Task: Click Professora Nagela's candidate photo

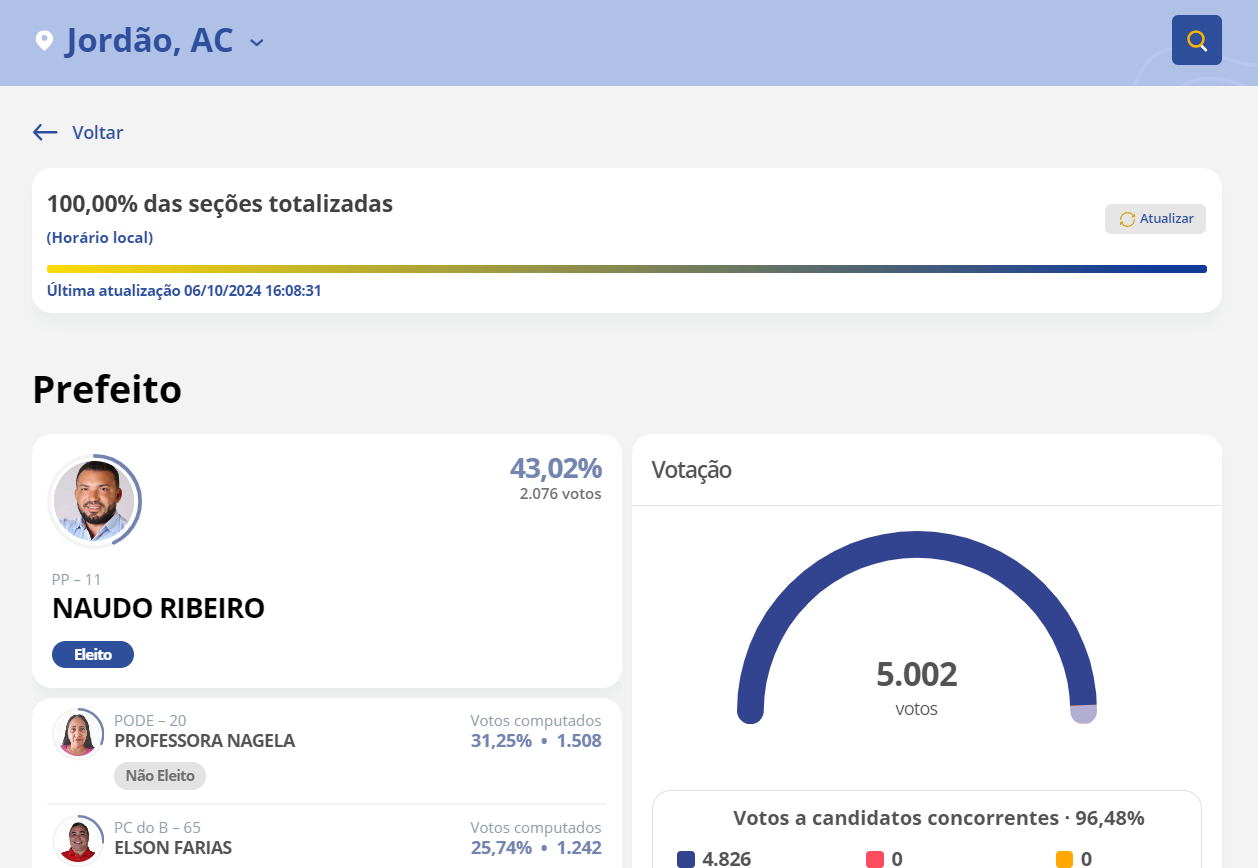Action: [78, 734]
